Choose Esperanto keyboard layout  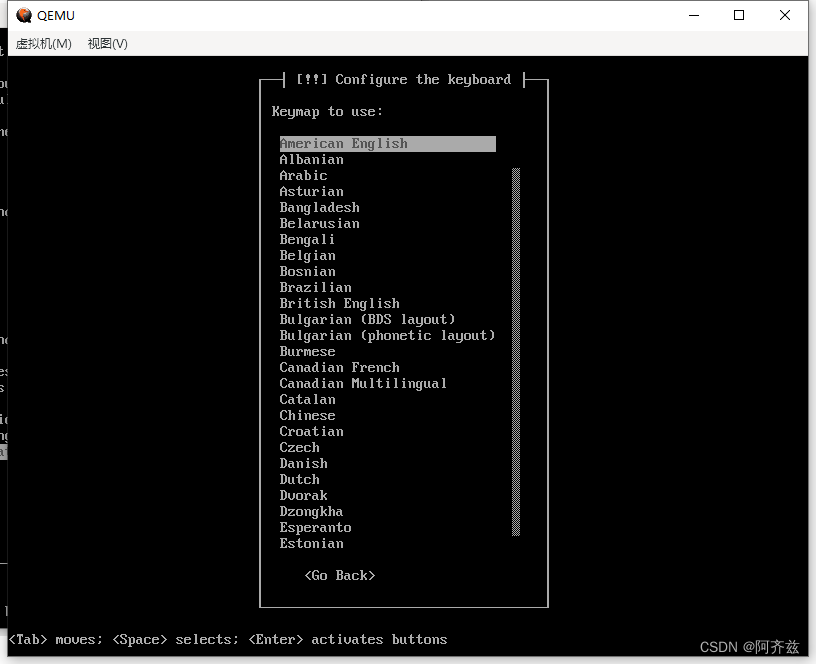(x=315, y=527)
